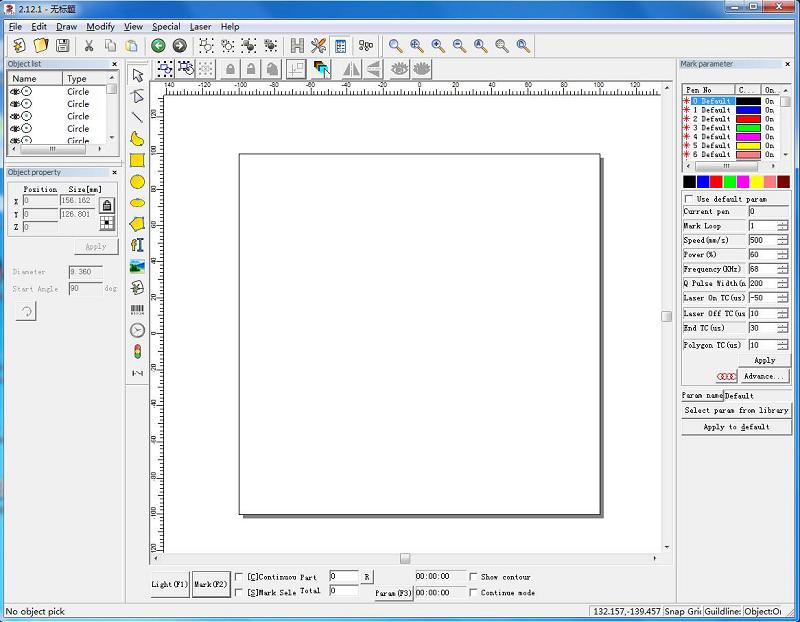This screenshot has width=800, height=622.
Task: Save the document using the disk icon
Action: click(60, 45)
